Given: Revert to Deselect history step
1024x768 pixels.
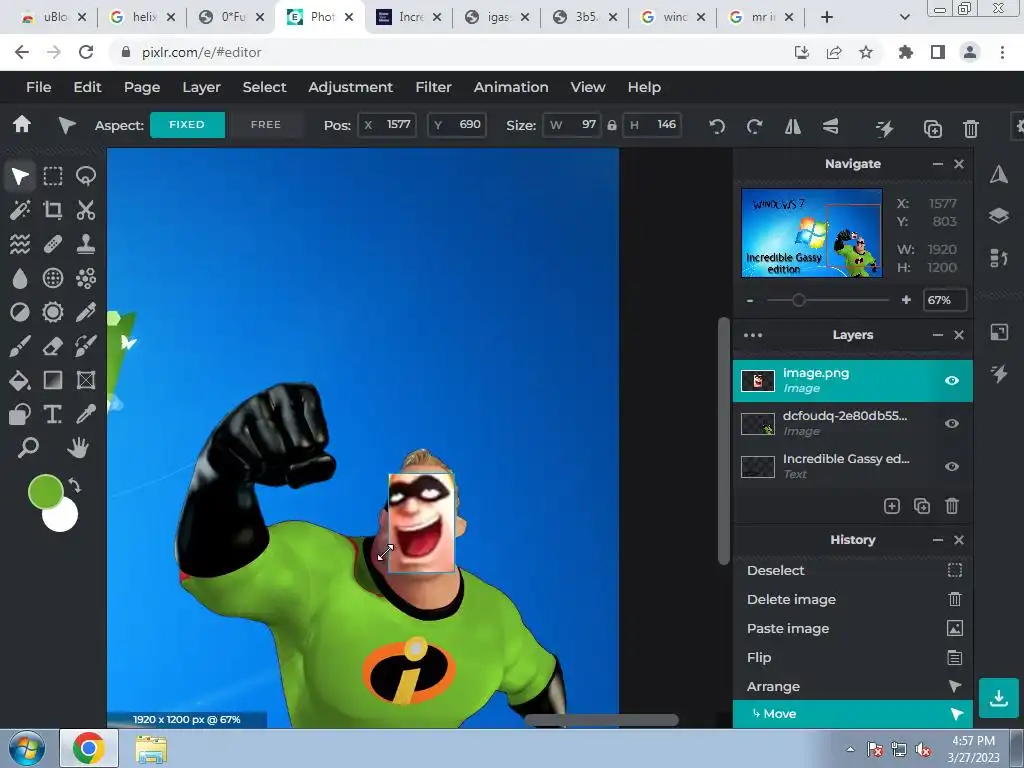Looking at the screenshot, I should pyautogui.click(x=853, y=570).
